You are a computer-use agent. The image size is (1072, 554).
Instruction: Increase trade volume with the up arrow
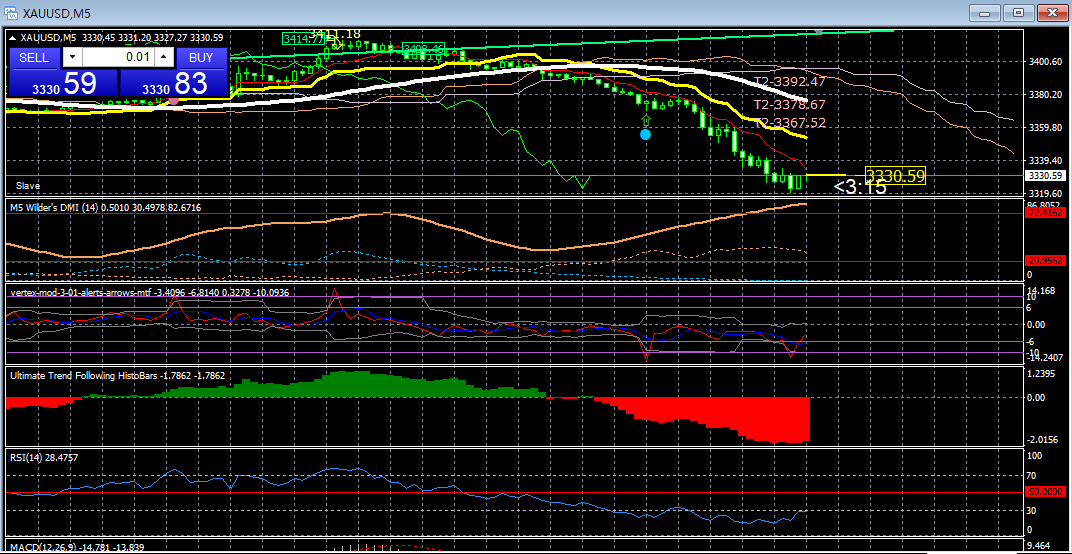[164, 57]
